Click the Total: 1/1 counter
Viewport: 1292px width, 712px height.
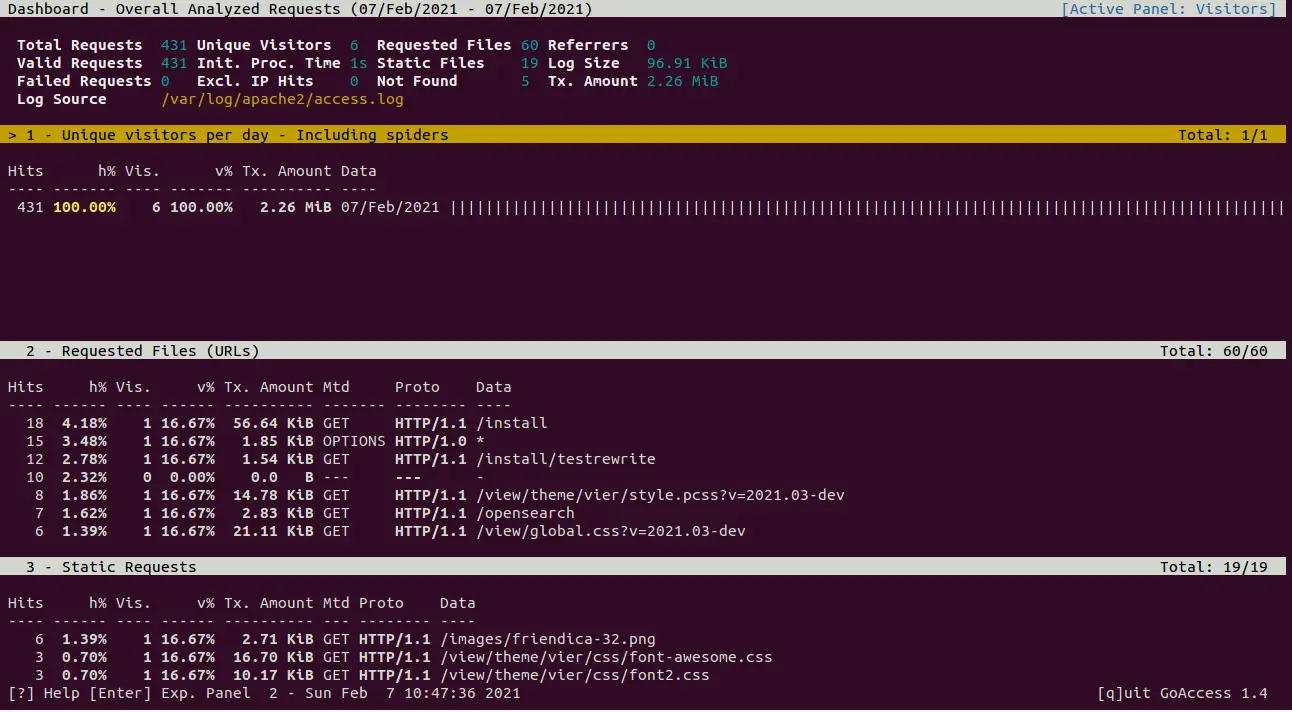click(1223, 135)
